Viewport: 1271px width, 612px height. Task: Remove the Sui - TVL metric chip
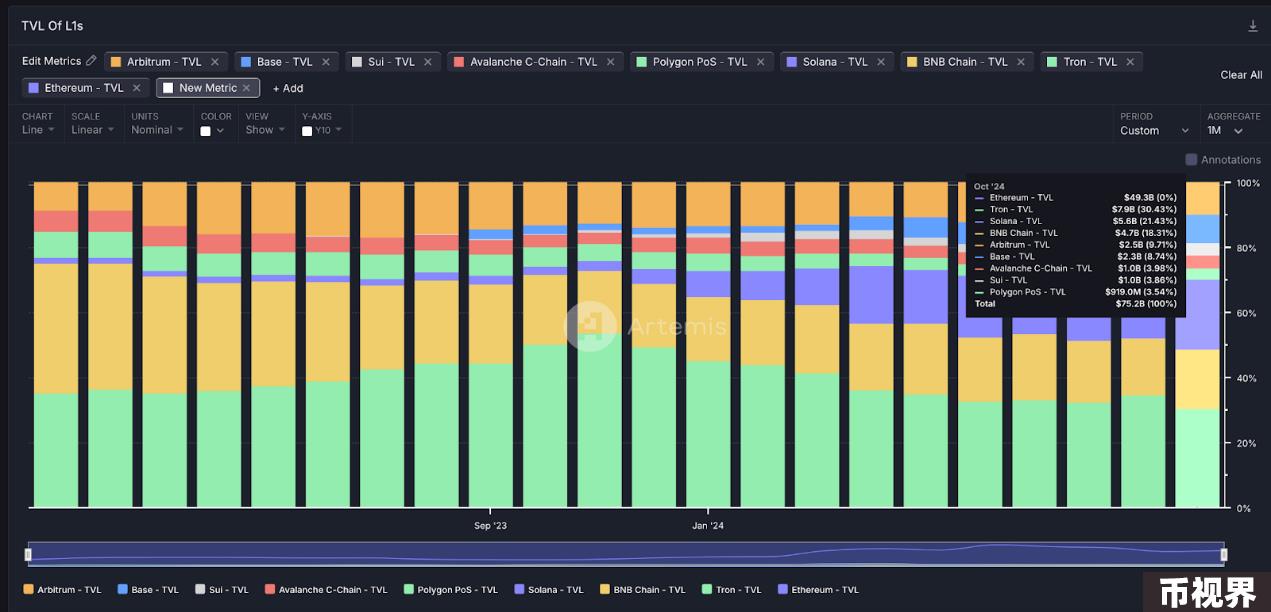(x=427, y=62)
